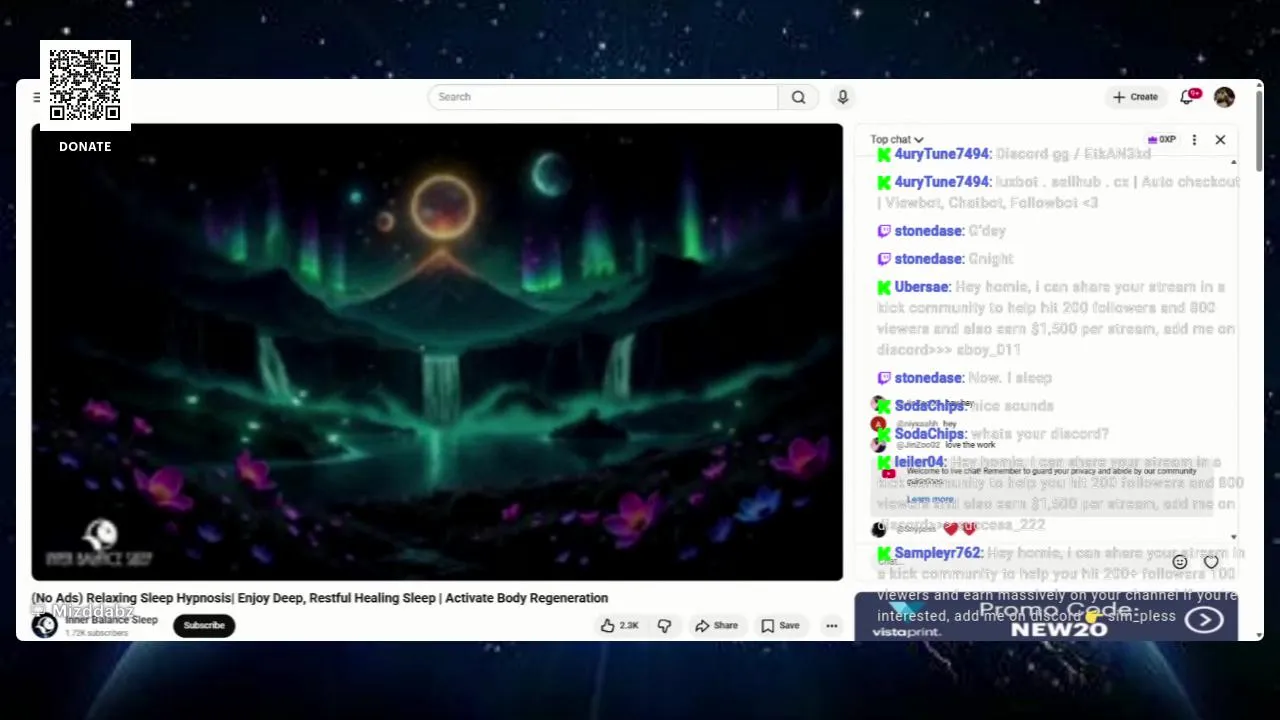The height and width of the screenshot is (720, 1280).
Task: Click stonedase "Gnight" message
Action: [x=947, y=259]
